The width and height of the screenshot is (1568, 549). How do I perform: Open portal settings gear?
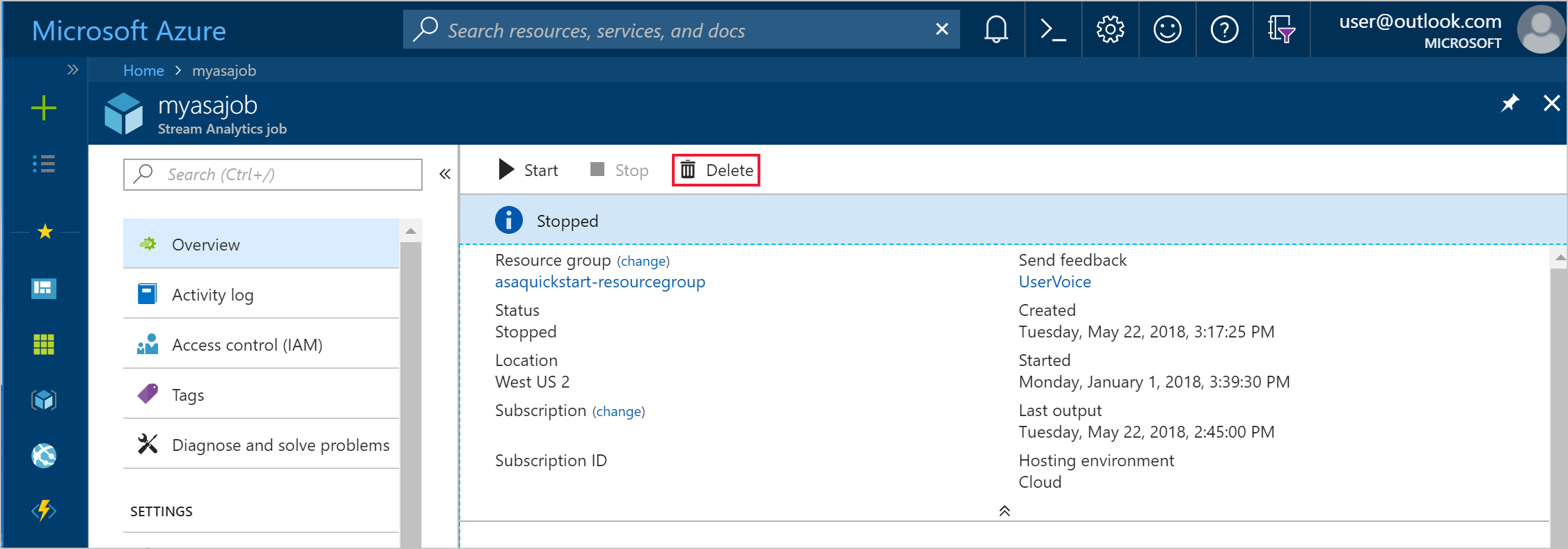tap(1110, 30)
